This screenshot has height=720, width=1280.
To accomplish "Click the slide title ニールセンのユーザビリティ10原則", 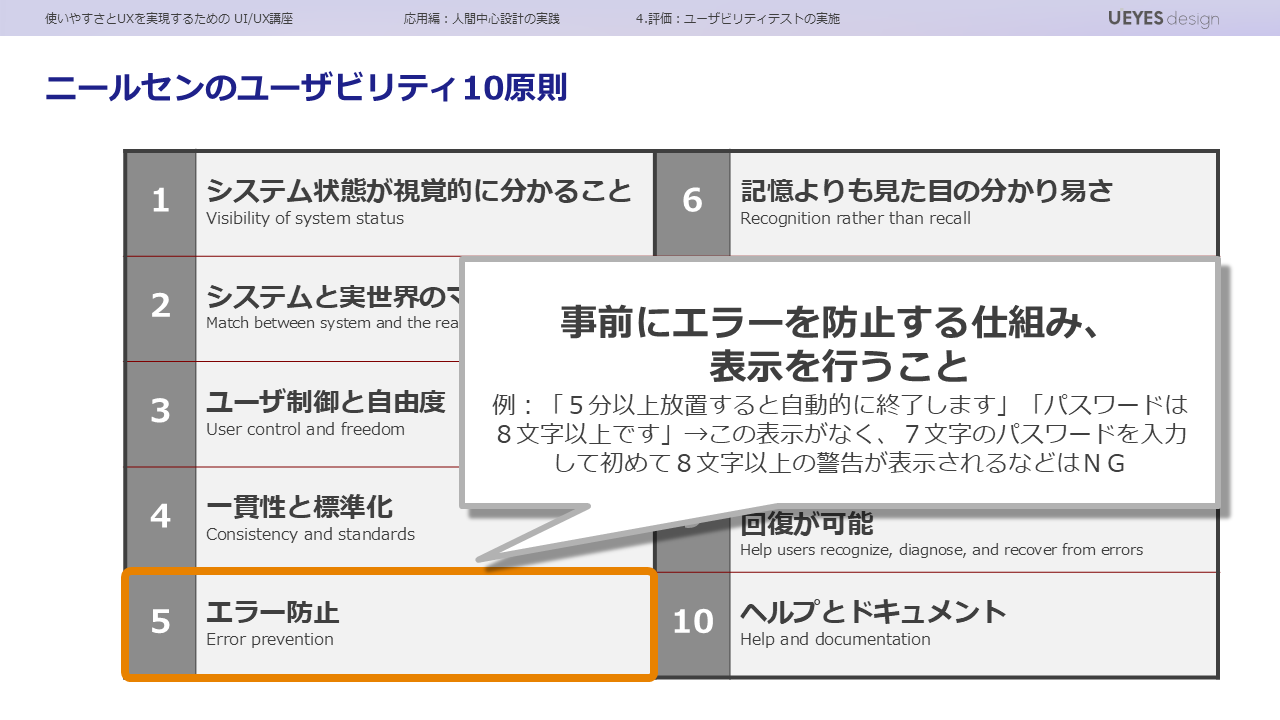I will click(306, 88).
